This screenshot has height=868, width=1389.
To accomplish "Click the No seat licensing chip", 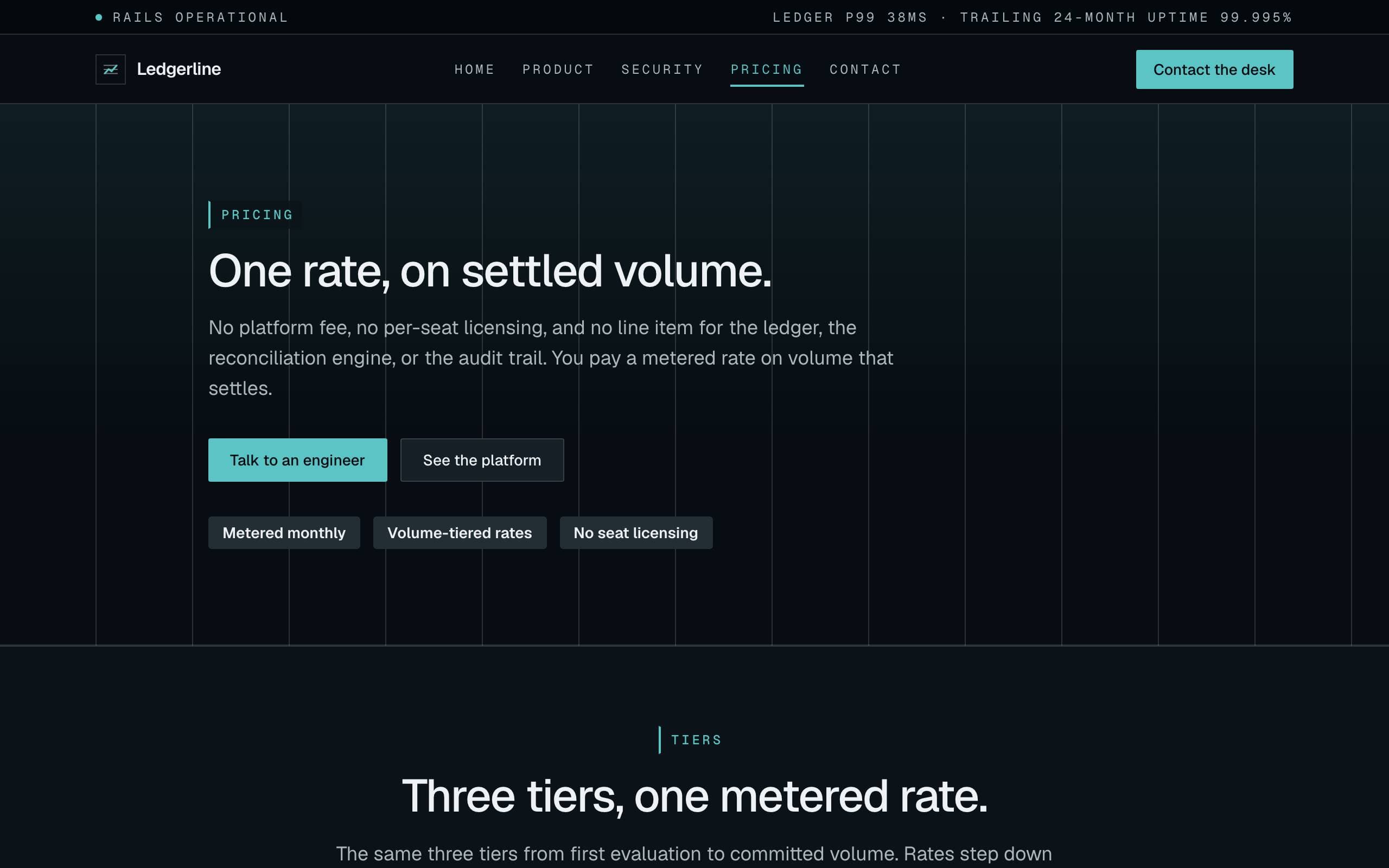I will [x=636, y=533].
